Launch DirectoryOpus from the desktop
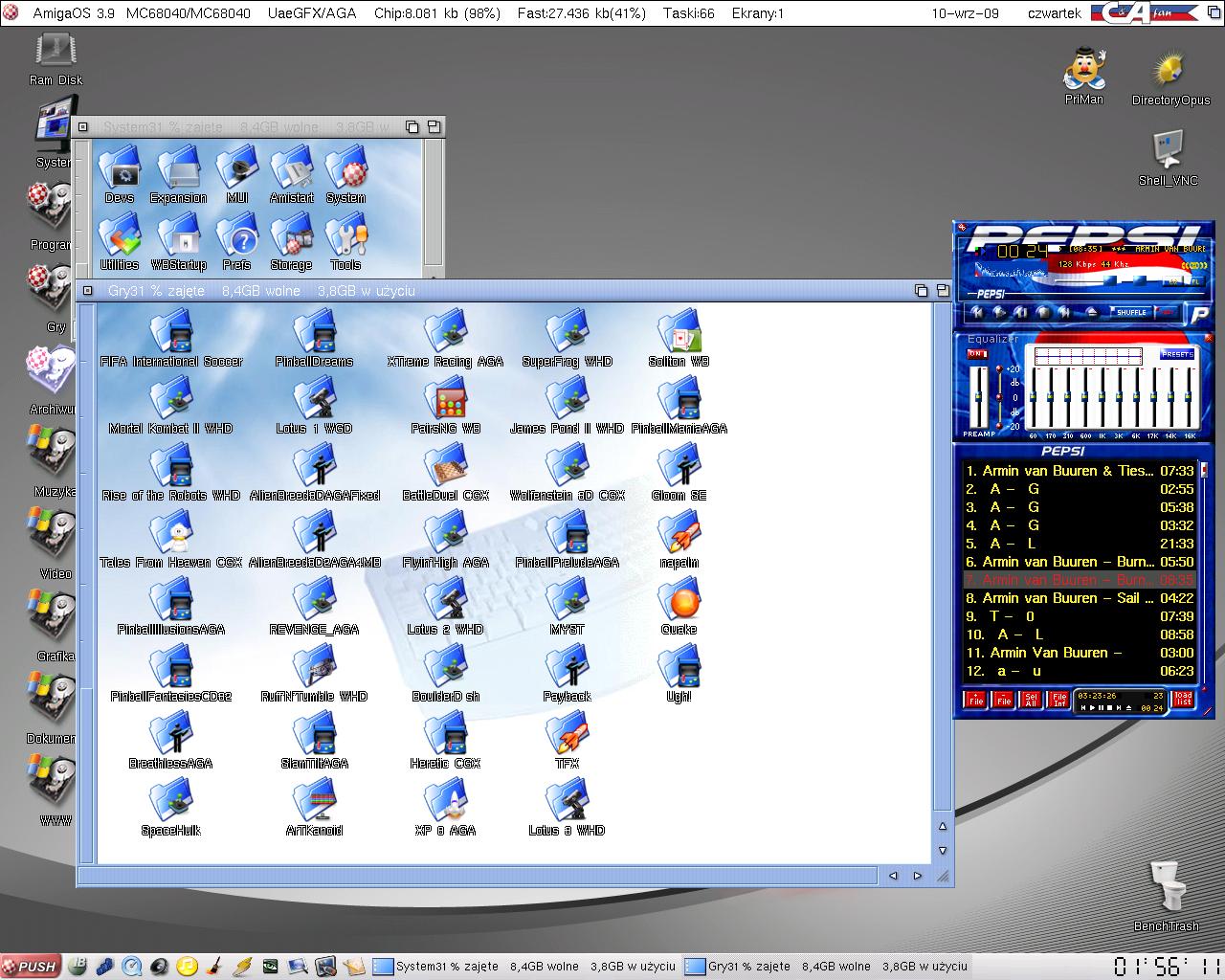The image size is (1225, 980). pos(1170,78)
